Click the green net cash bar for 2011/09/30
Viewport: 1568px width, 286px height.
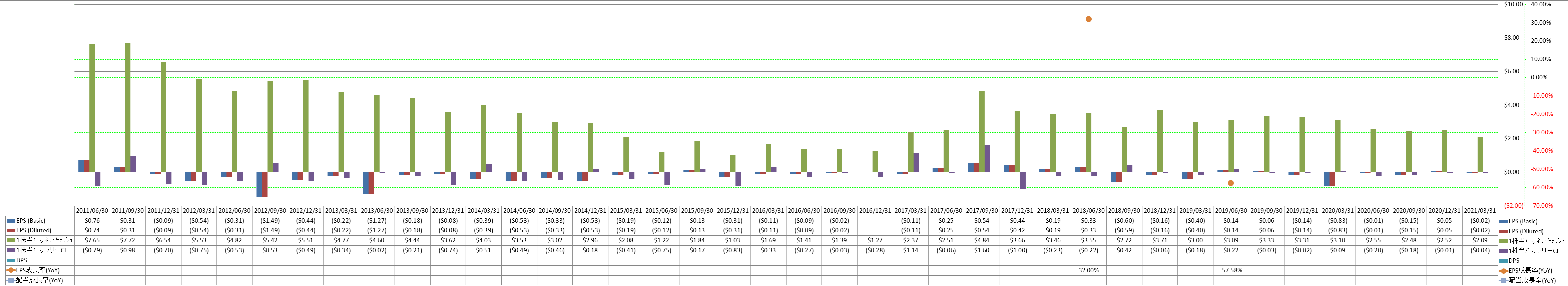click(128, 107)
